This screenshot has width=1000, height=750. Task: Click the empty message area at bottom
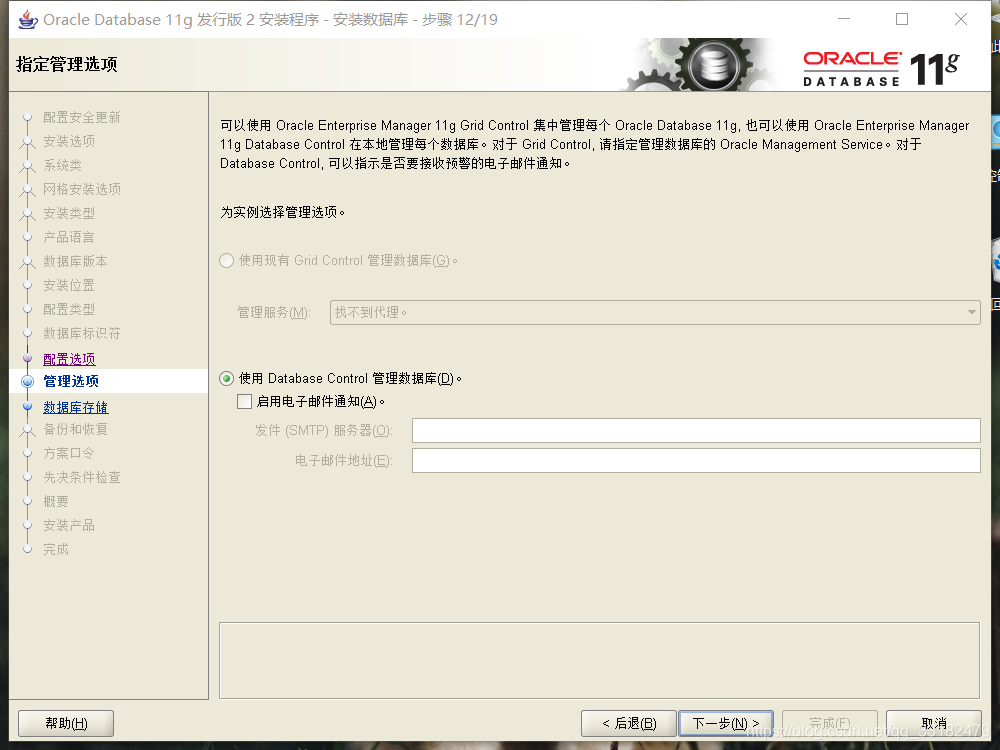(599, 661)
